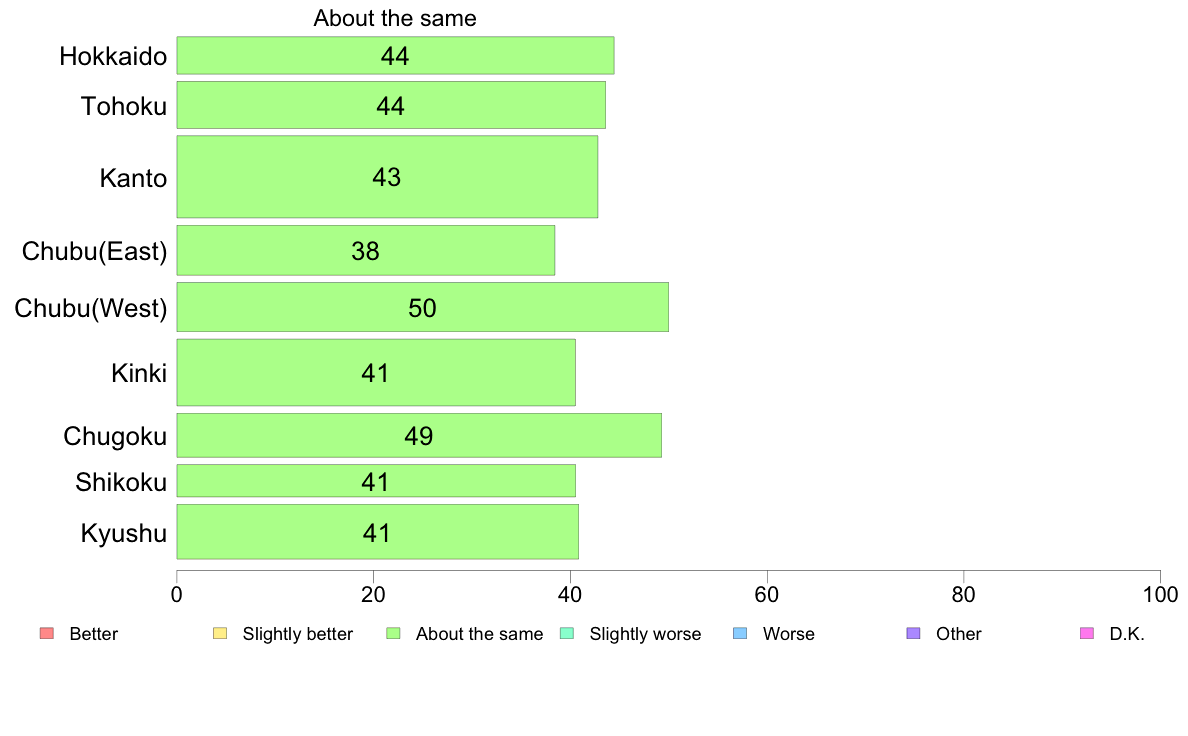Select the Kinki bar

coord(376,372)
